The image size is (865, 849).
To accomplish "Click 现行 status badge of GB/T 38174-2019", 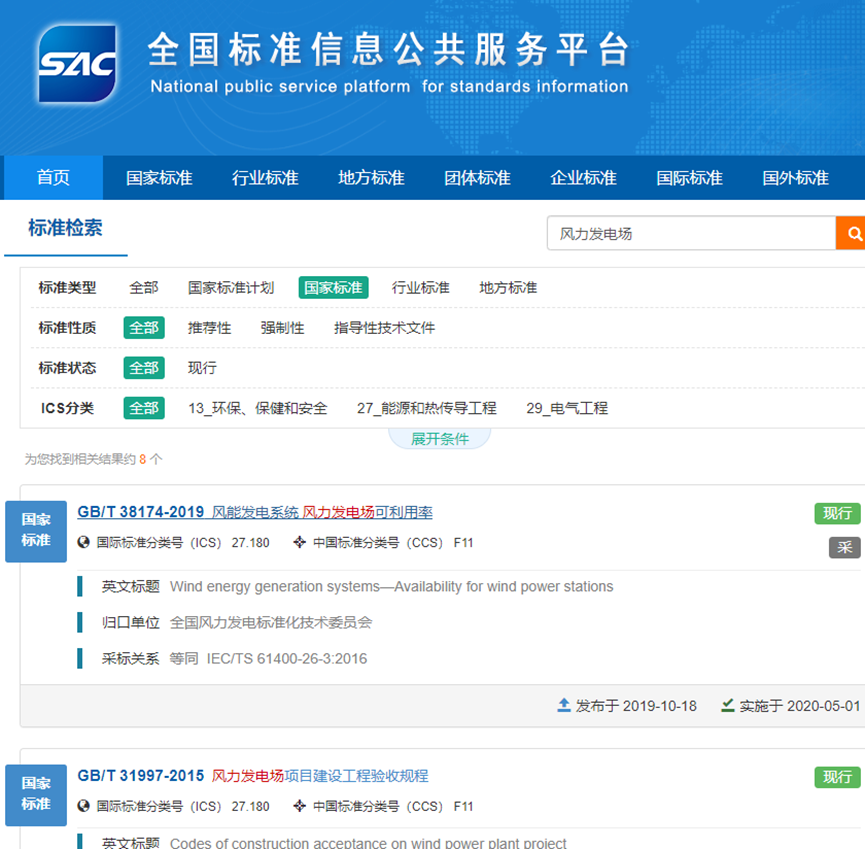I will (x=837, y=514).
